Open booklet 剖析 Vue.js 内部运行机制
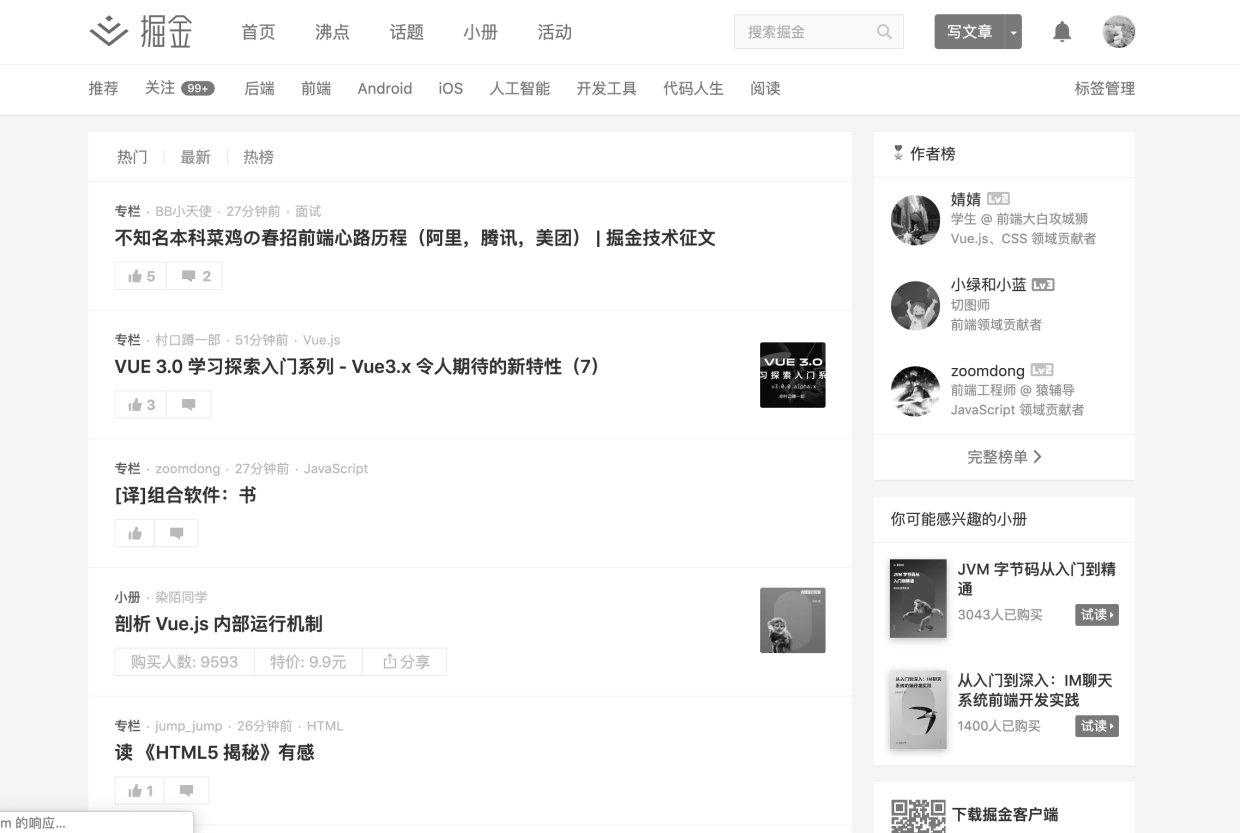The width and height of the screenshot is (1240, 833). (x=219, y=624)
